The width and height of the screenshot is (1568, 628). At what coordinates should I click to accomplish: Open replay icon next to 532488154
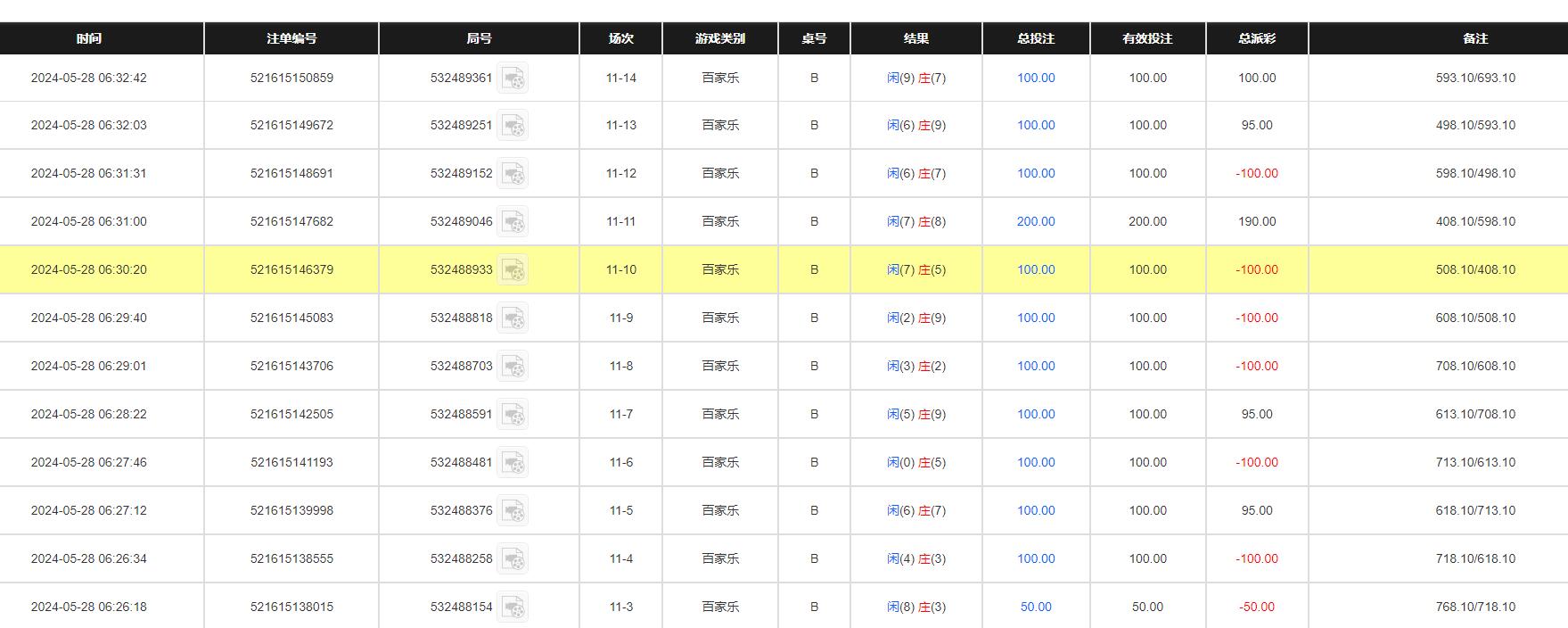(x=513, y=607)
